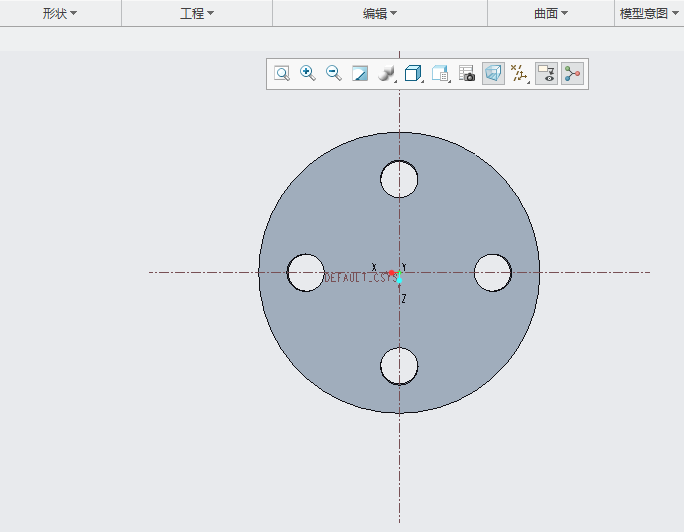
Task: Open the 曲面 ribbon group menu
Action: pos(551,13)
